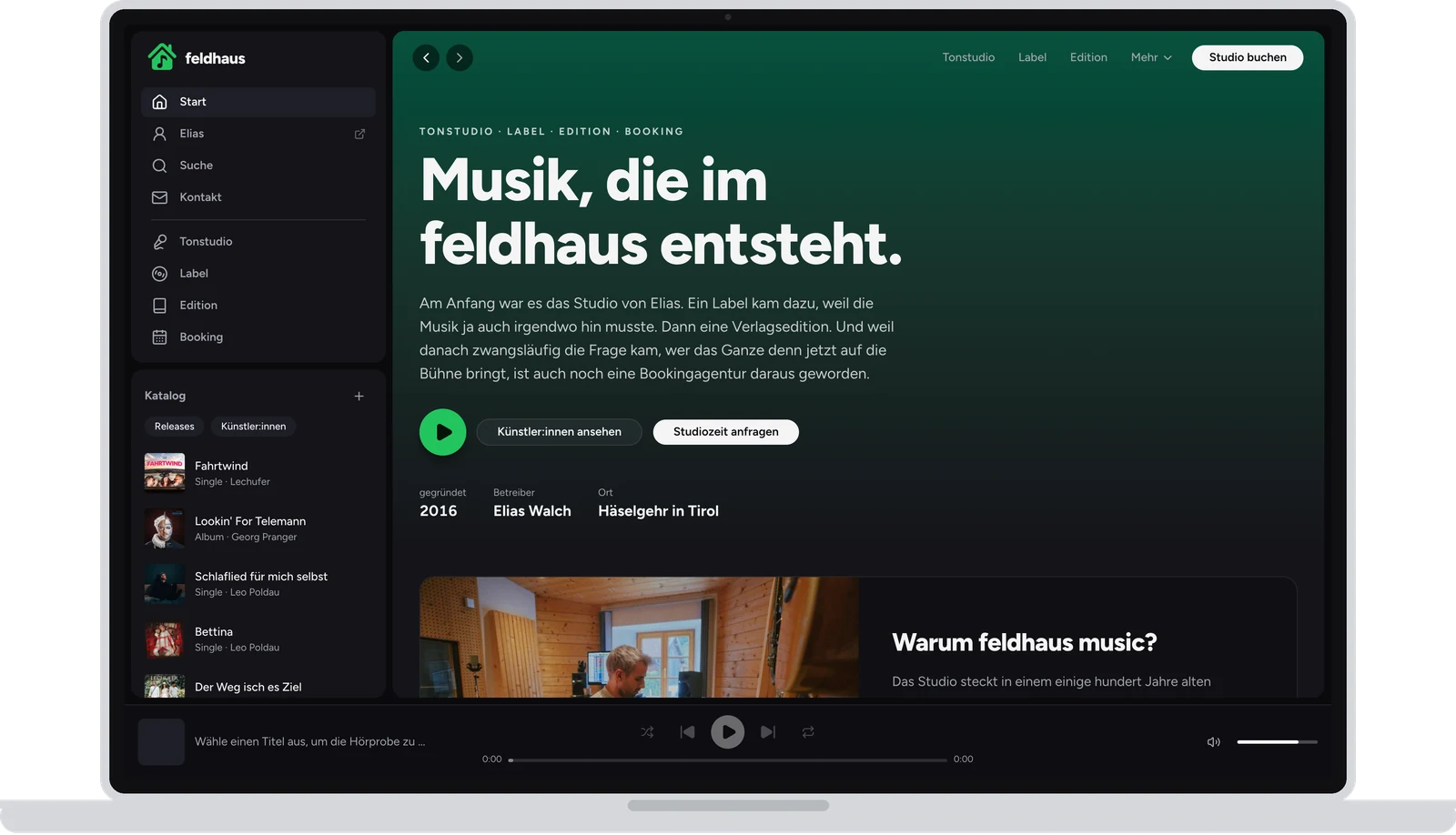
Task: Open Lookin' For Telemann cover thumbnail
Action: [165, 528]
